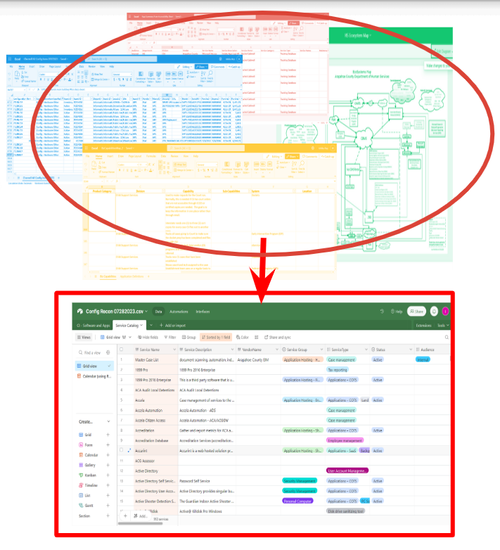Expand the table list chevron next to Service Catalog
Screen dimensions: 500x550
[x=151, y=325]
